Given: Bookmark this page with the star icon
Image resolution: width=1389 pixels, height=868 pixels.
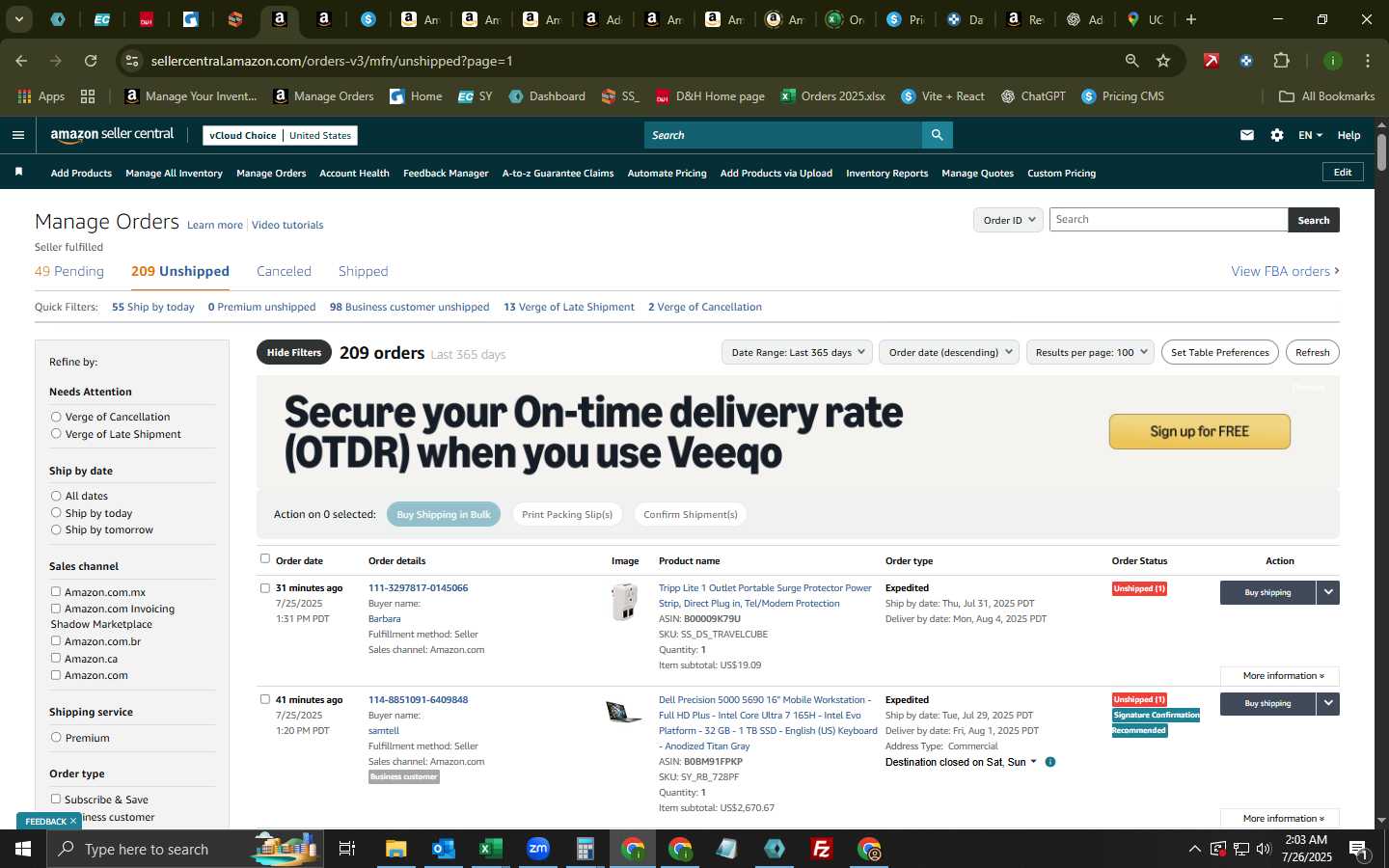Looking at the screenshot, I should [x=1163, y=61].
